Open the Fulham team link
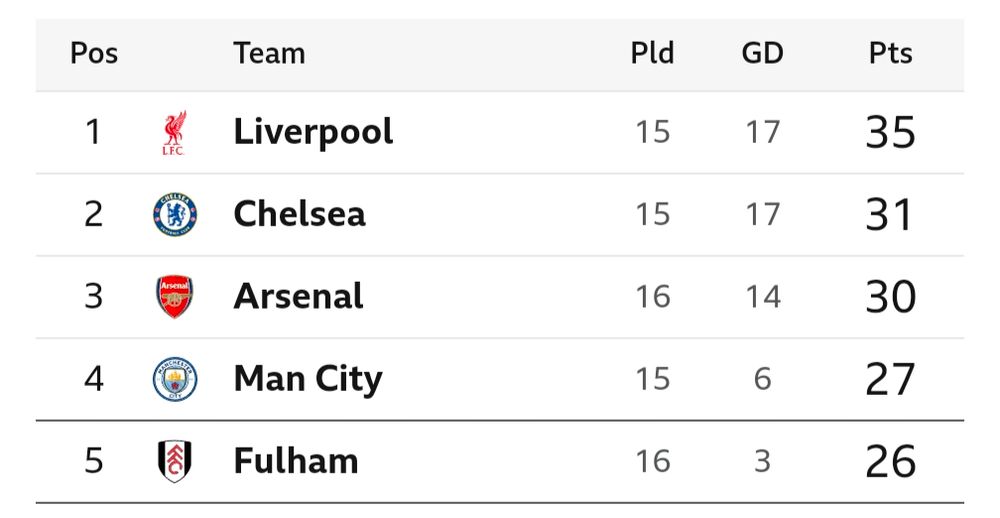The height and width of the screenshot is (518, 1000). click(296, 461)
